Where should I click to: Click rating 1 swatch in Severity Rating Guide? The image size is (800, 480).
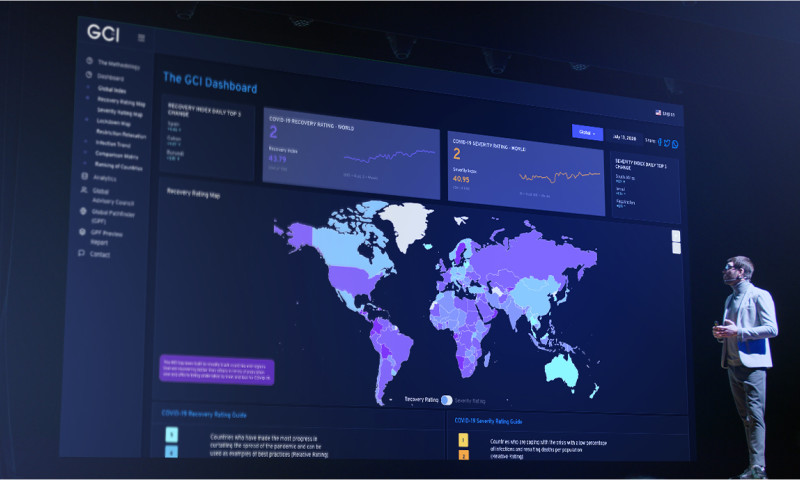click(464, 440)
